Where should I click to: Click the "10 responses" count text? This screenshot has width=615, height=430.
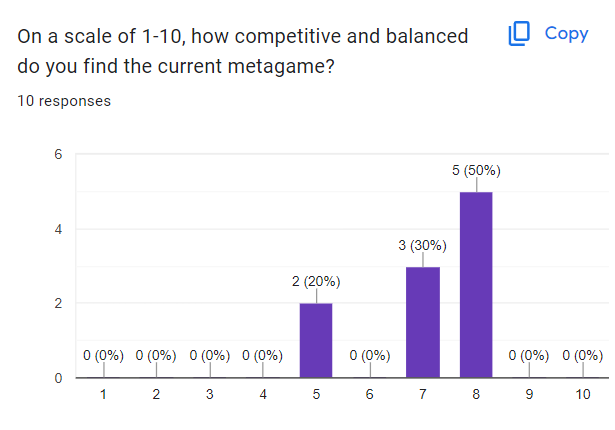(x=65, y=101)
